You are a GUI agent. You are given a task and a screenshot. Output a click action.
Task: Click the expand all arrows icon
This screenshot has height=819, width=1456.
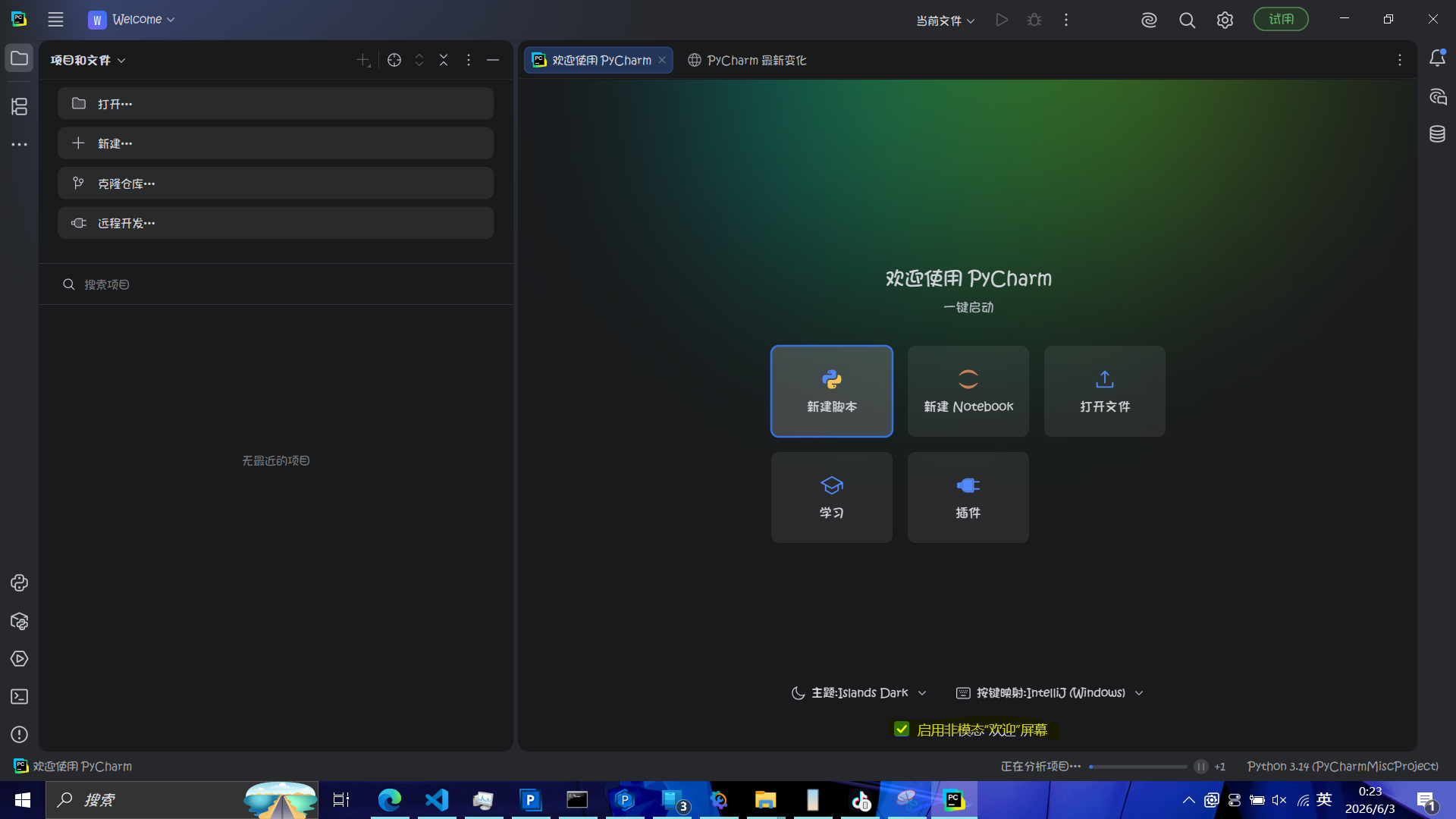(419, 61)
